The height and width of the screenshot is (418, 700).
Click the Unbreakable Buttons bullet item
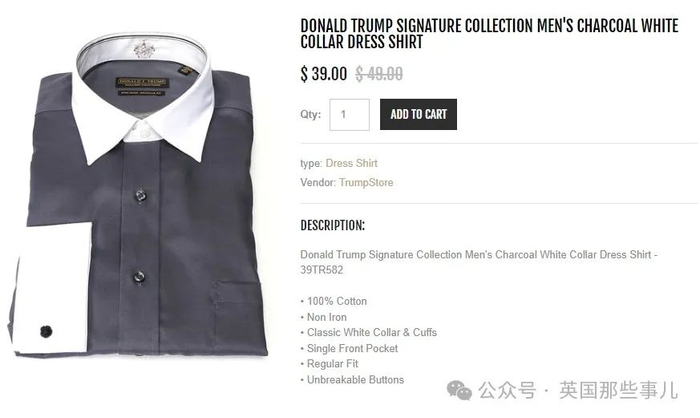pyautogui.click(x=355, y=380)
